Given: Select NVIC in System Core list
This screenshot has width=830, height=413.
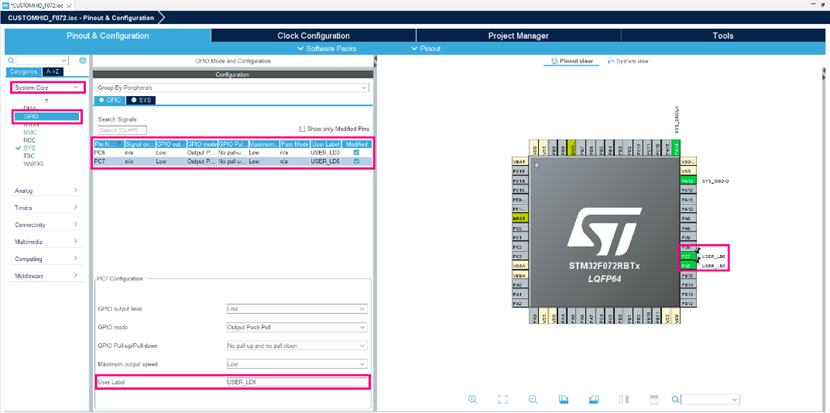Looking at the screenshot, I should 30,132.
